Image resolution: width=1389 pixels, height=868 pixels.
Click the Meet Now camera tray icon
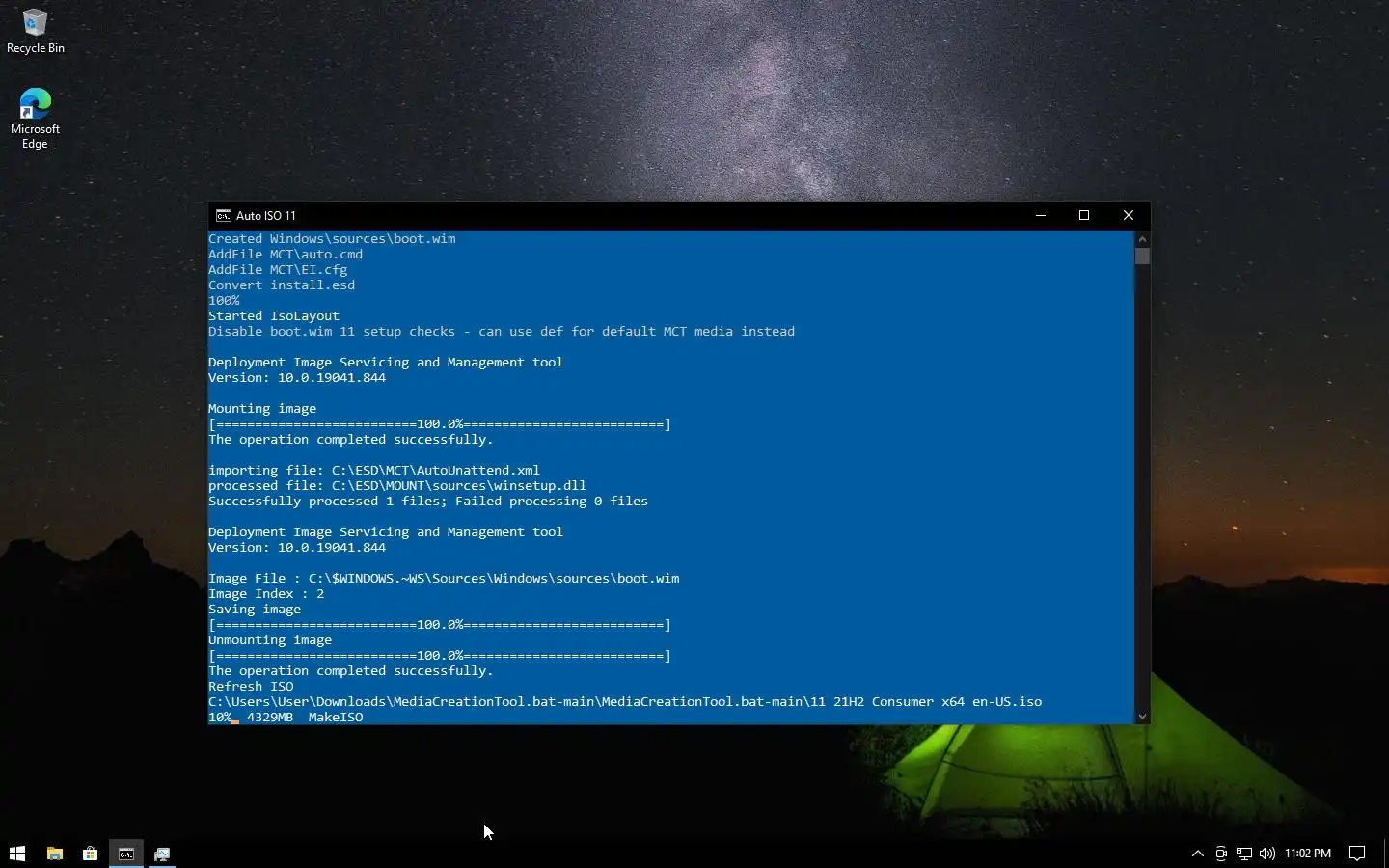coord(1221,854)
